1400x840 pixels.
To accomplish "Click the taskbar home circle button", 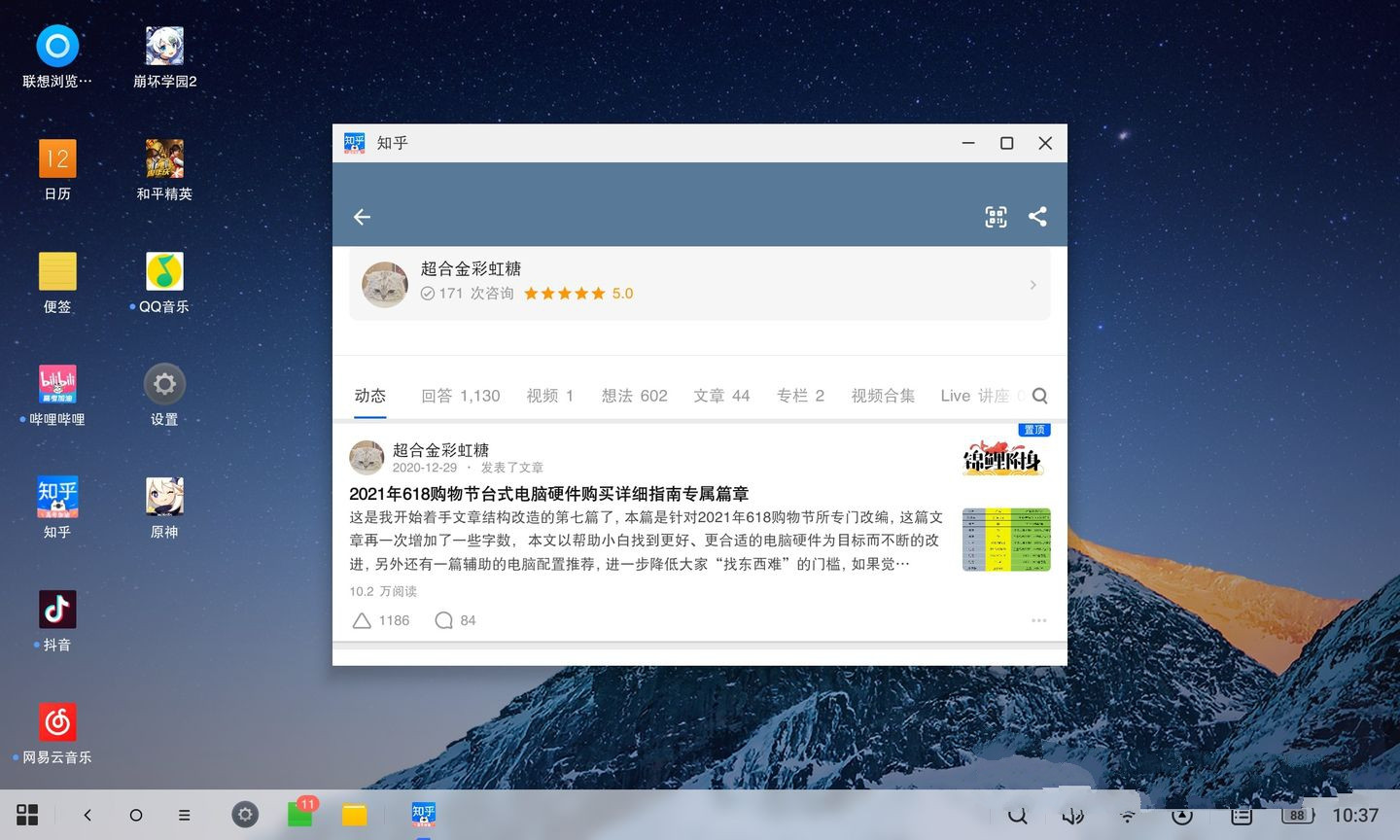I will point(136,815).
